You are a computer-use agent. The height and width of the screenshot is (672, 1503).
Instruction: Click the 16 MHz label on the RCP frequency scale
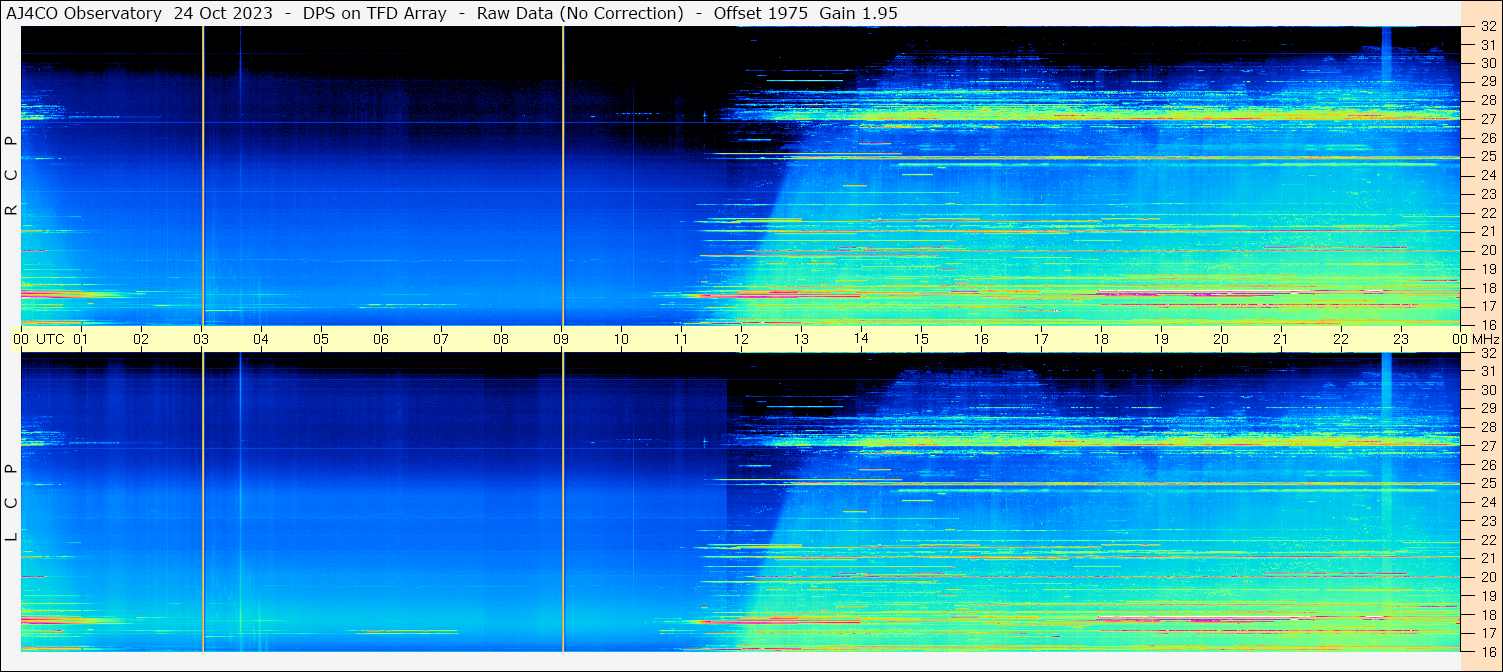(x=1487, y=324)
